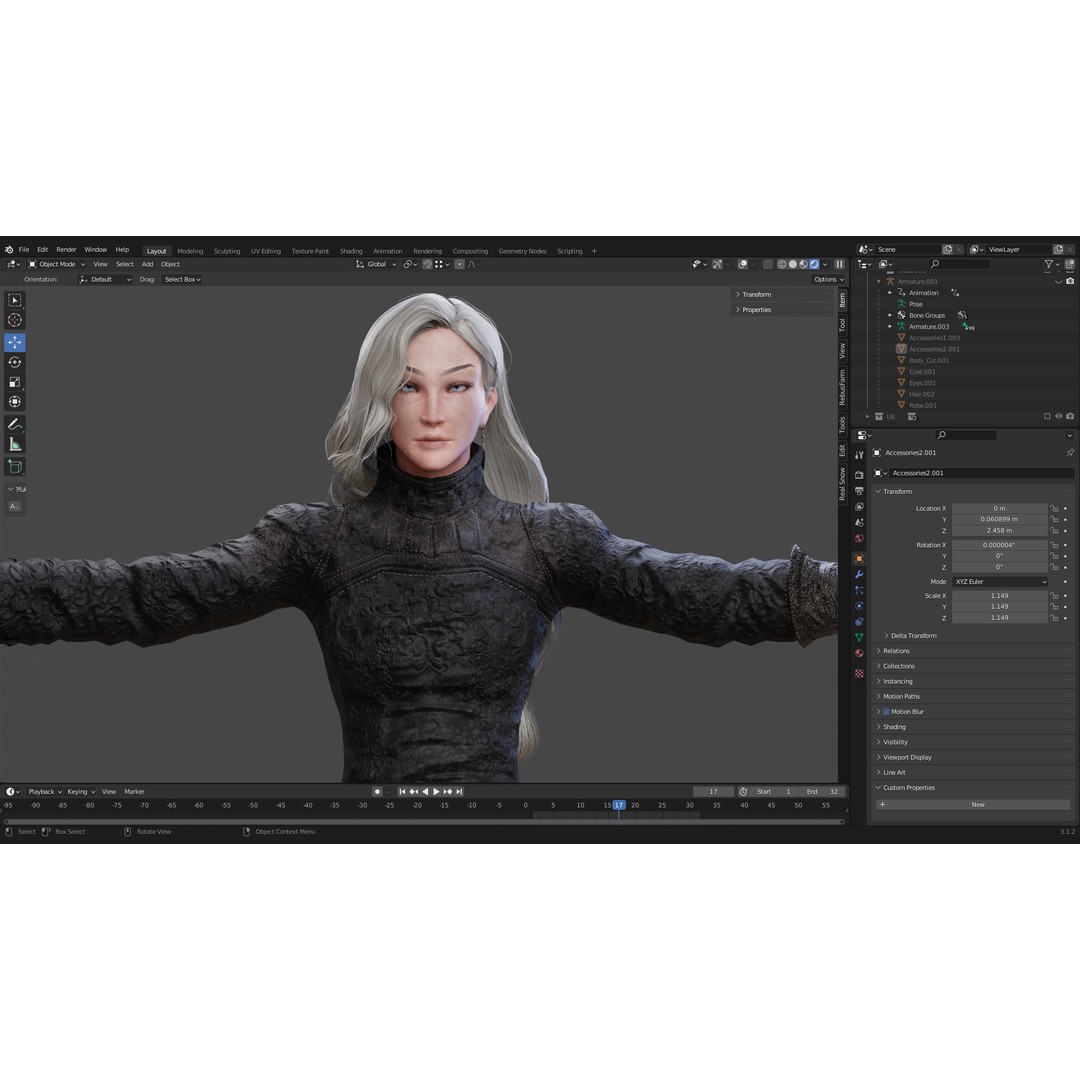Viewport: 1080px width, 1080px height.
Task: Open the View Layer properties tab
Action: pyautogui.click(x=859, y=507)
